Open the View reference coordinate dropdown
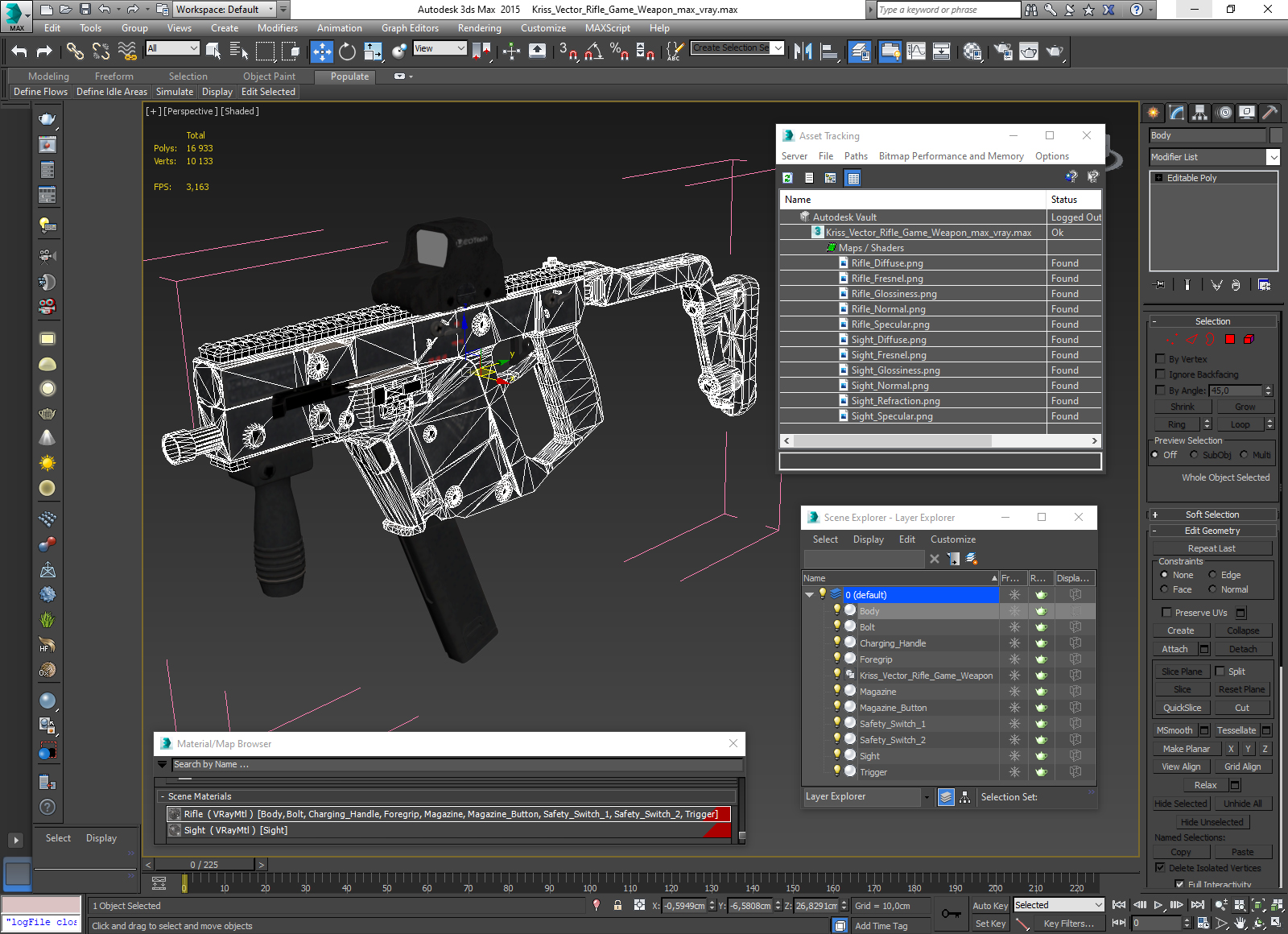 [440, 48]
